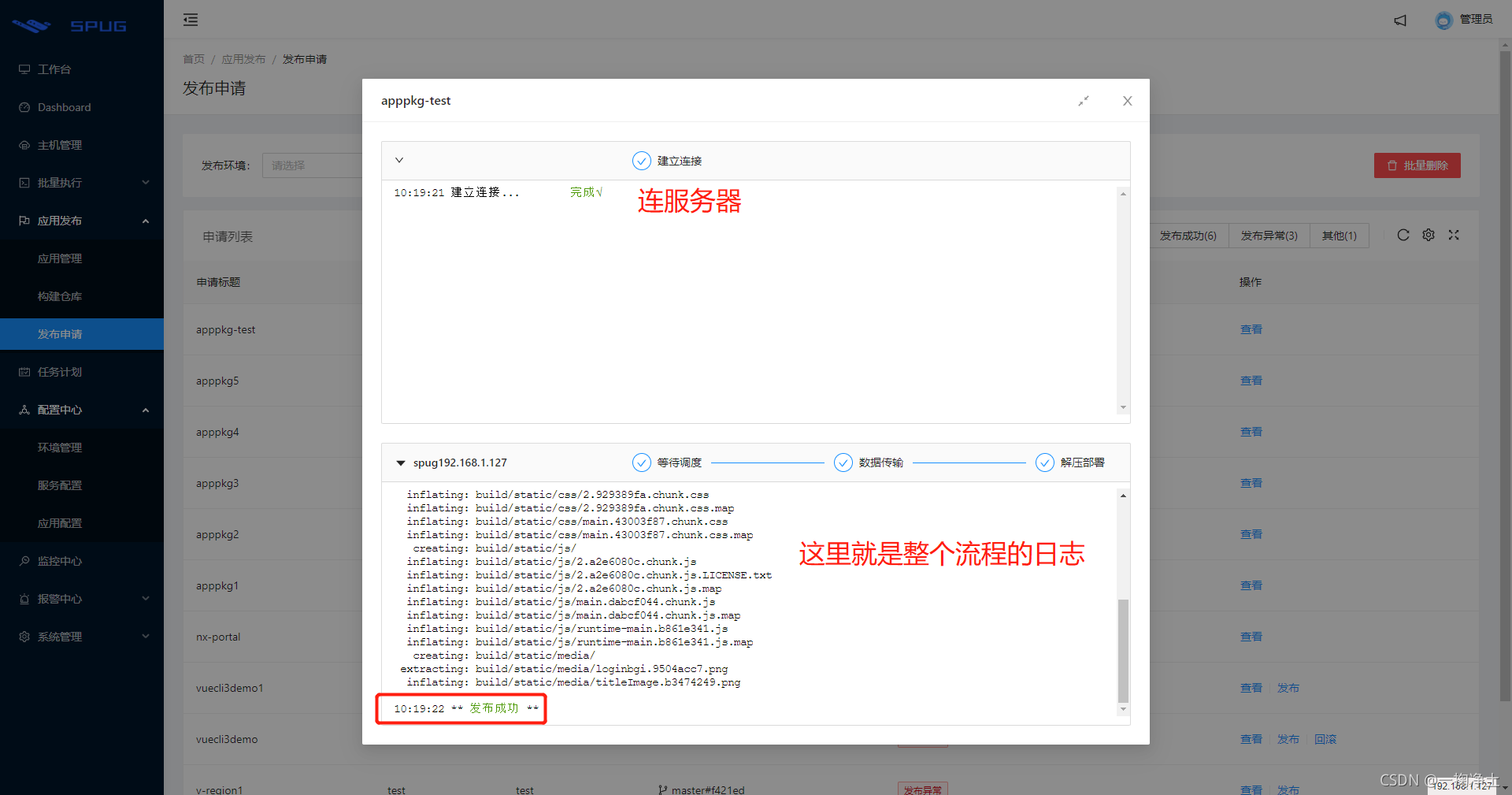
Task: Open announcements via the megaphone icon
Action: pos(1400,20)
